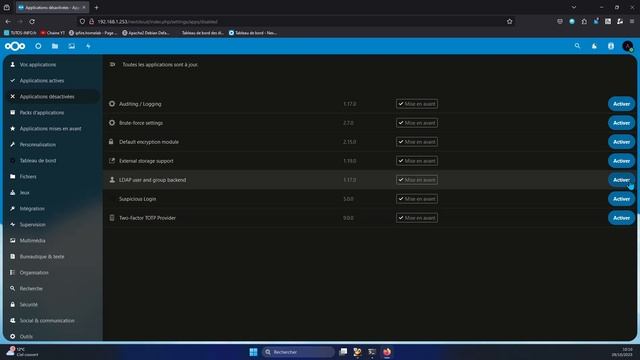Open the 'Multimédia' category
The width and height of the screenshot is (640, 360).
coord(52,240)
